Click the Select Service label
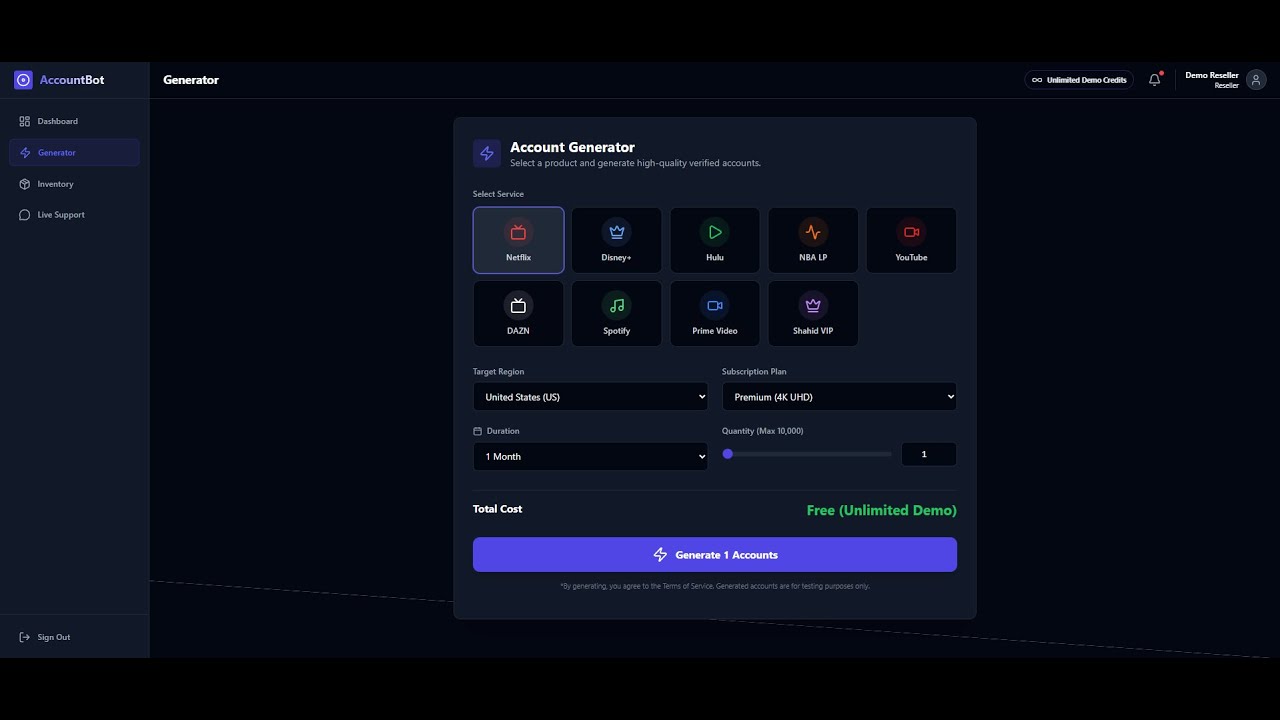Viewport: 1280px width, 720px height. [x=498, y=194]
